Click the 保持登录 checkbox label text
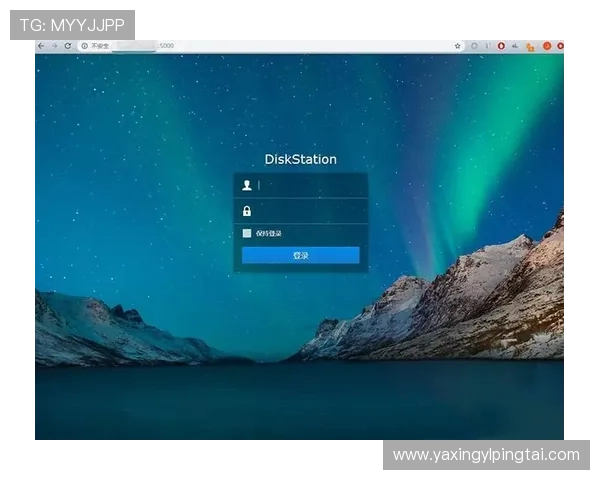 click(x=269, y=234)
